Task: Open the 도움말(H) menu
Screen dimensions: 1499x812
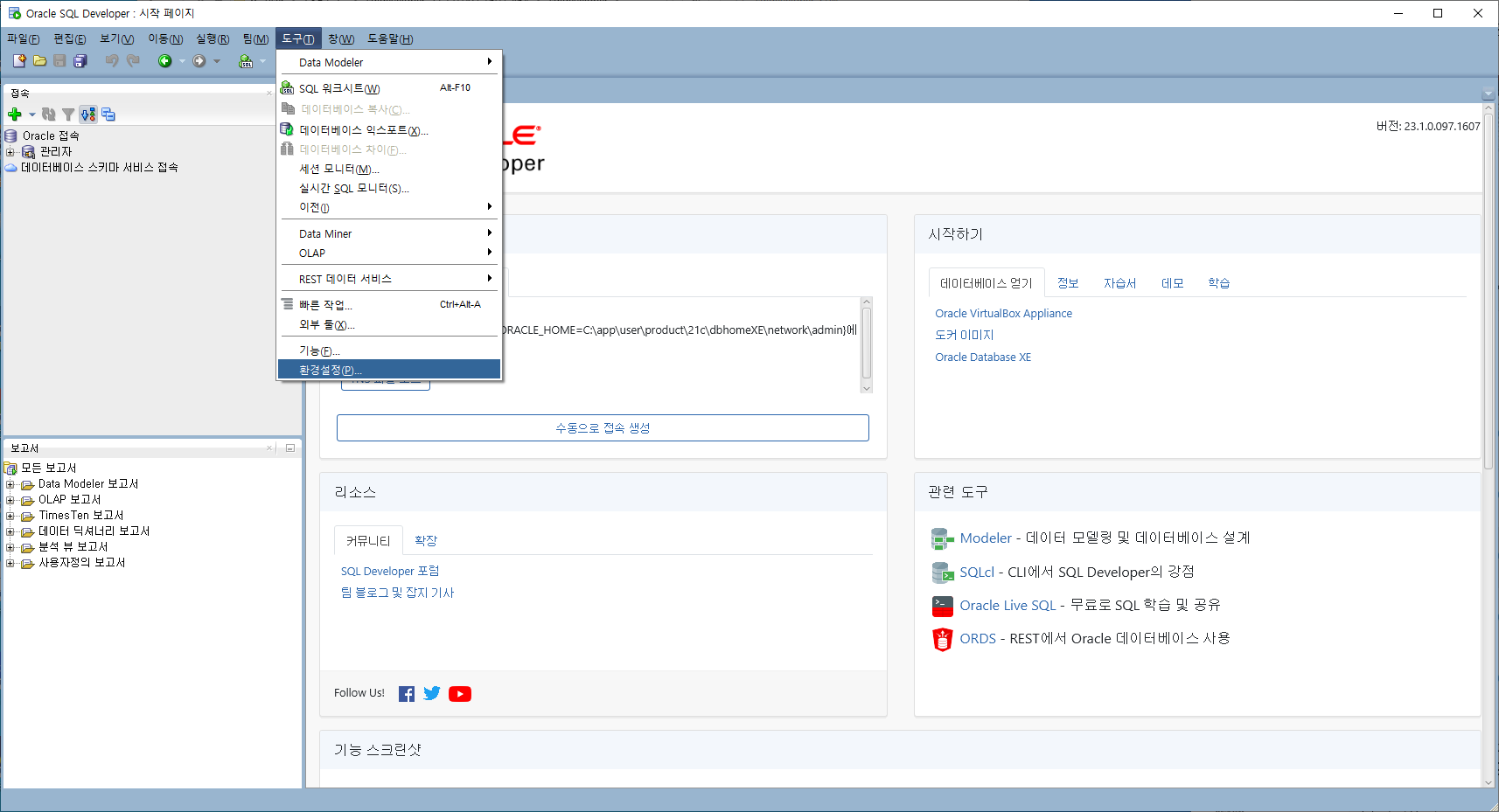Action: (x=390, y=38)
